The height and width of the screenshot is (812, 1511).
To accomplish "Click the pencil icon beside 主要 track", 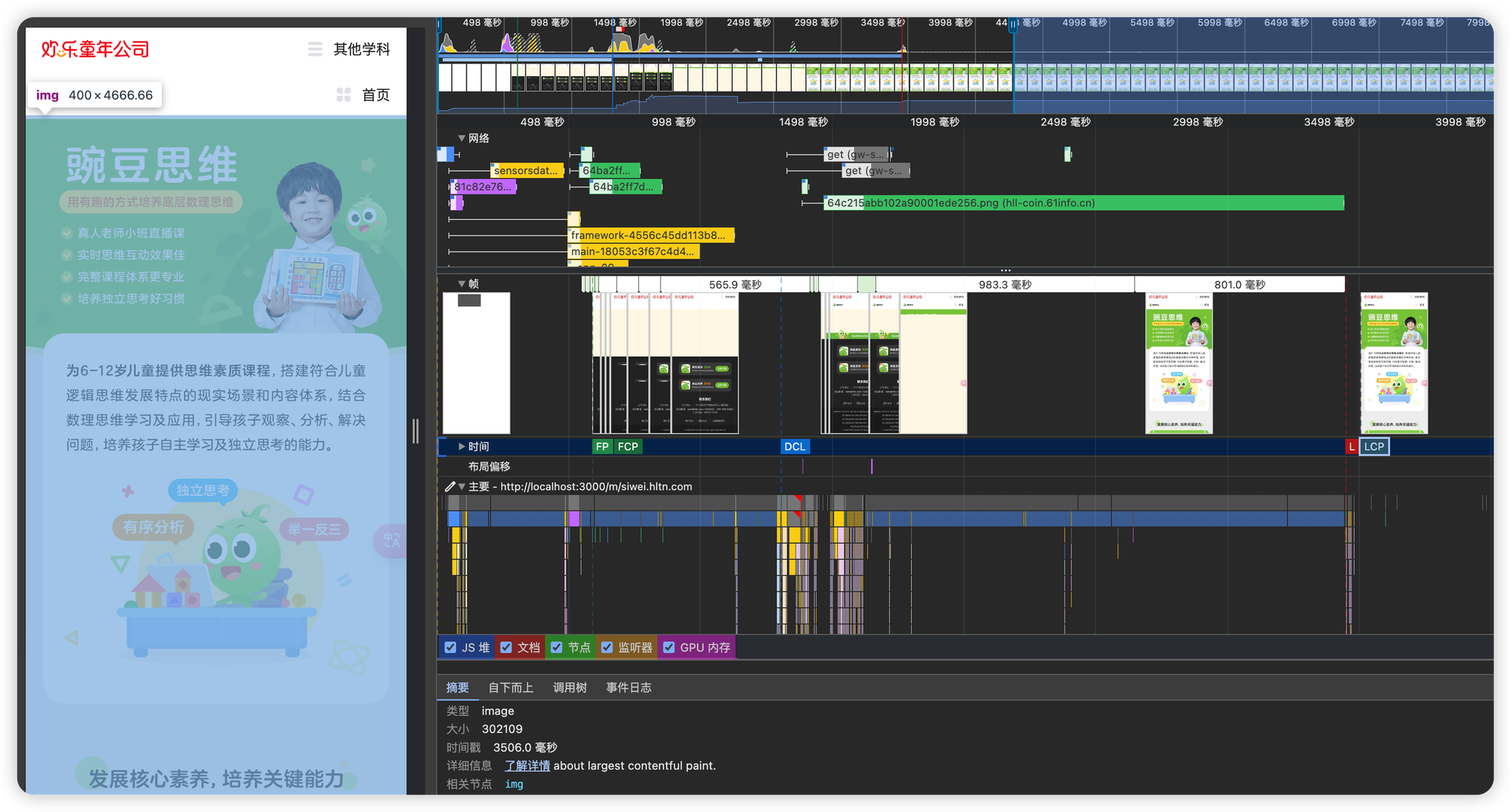I will 450,486.
